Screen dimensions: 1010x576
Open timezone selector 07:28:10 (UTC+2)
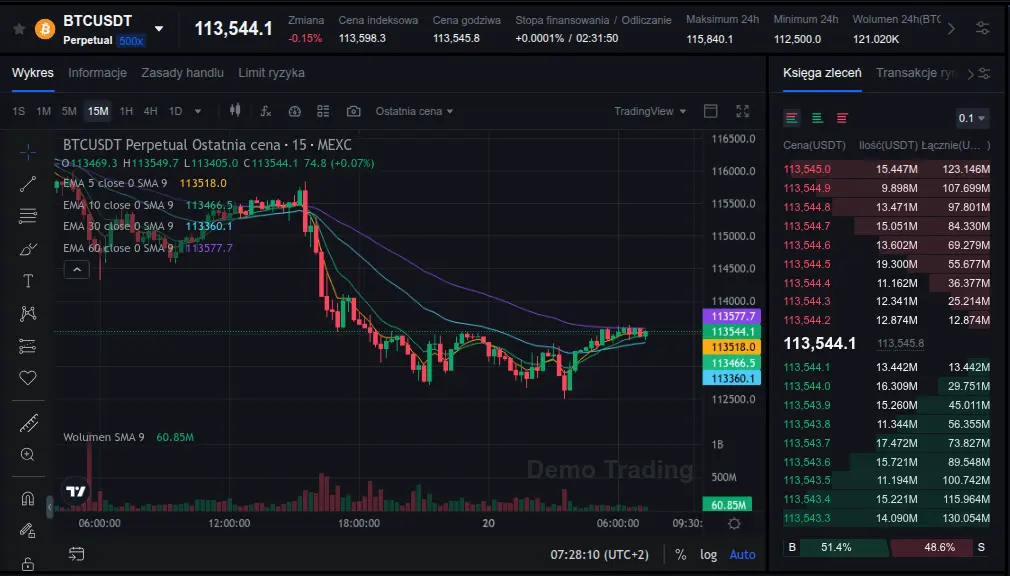[x=599, y=555]
